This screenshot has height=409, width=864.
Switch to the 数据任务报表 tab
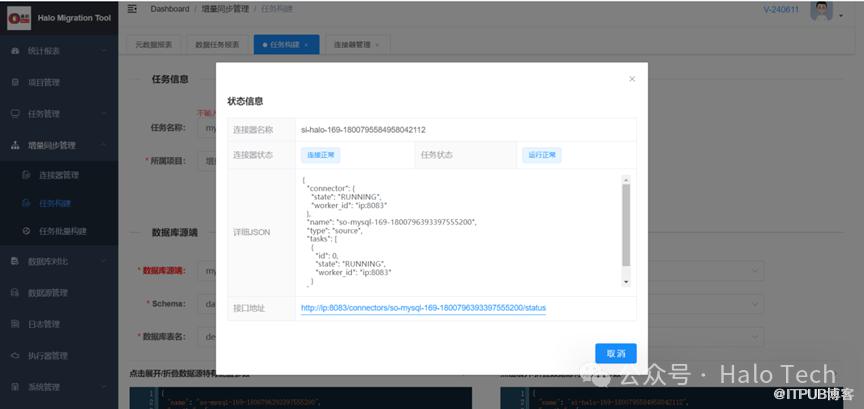tap(216, 45)
